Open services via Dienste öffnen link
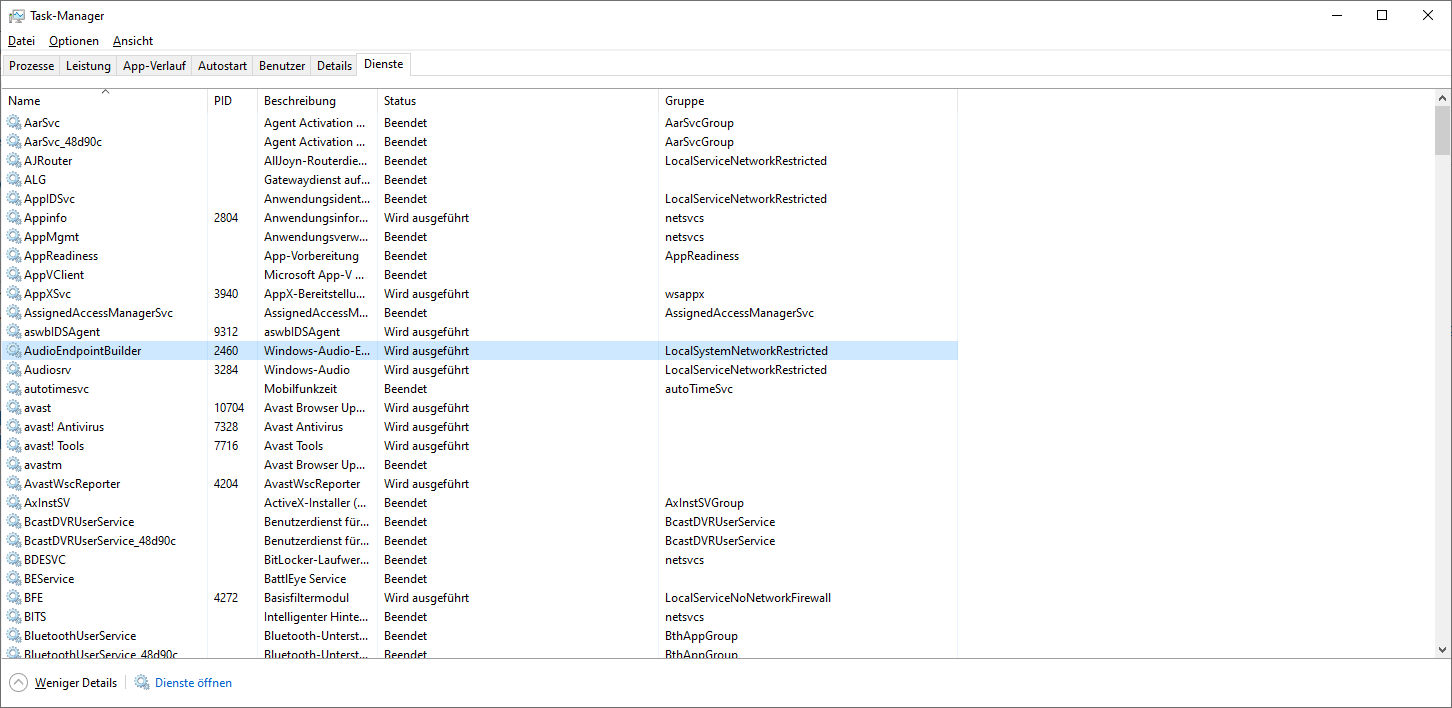The height and width of the screenshot is (708, 1452). click(193, 683)
